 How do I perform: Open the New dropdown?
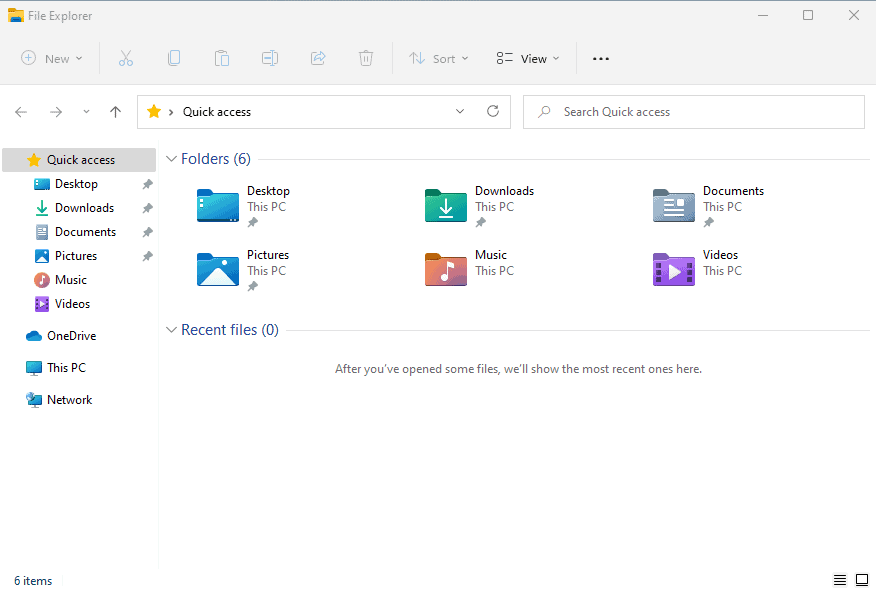[52, 58]
